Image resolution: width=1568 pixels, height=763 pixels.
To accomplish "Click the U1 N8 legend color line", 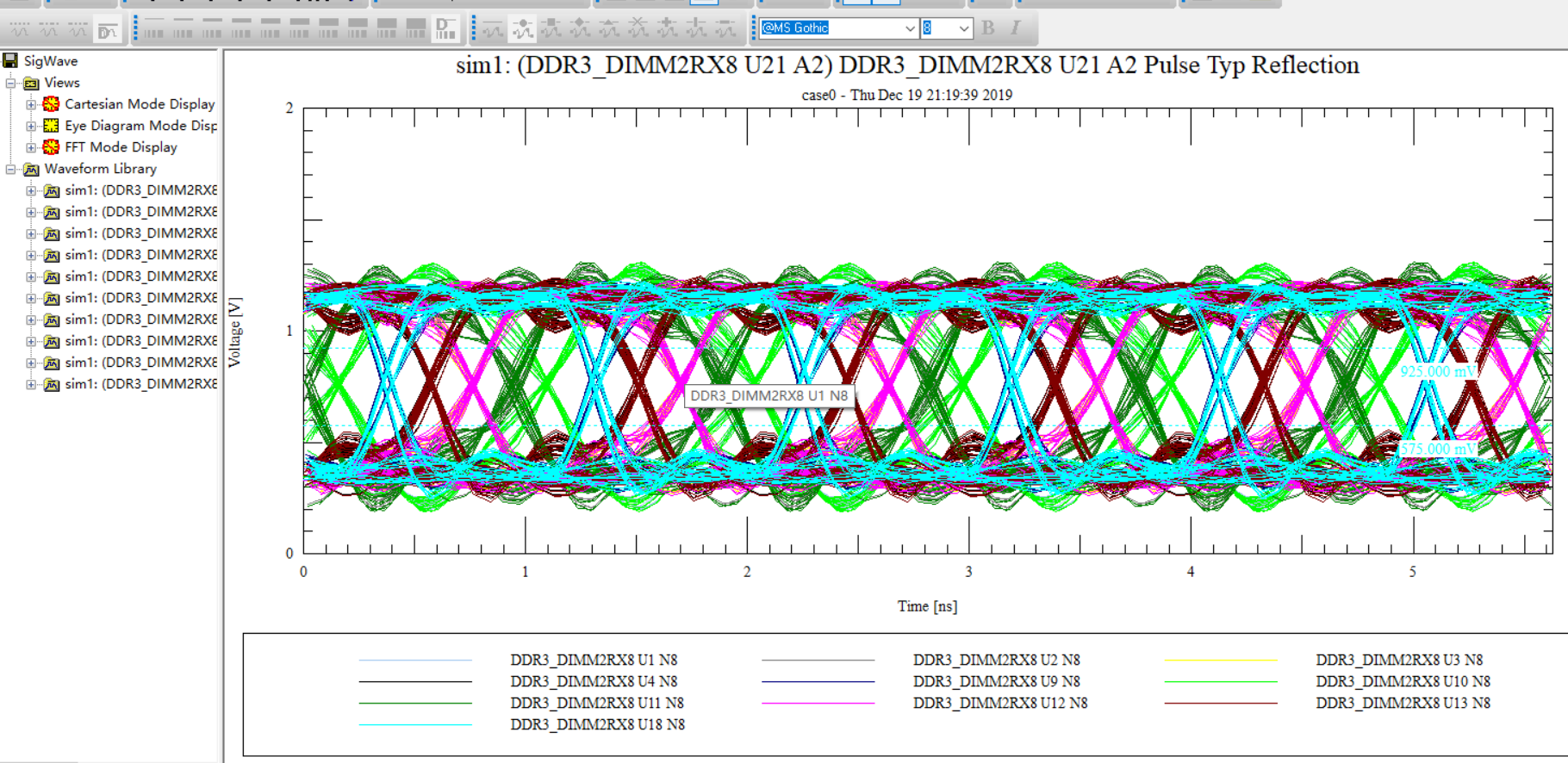I will (415, 661).
